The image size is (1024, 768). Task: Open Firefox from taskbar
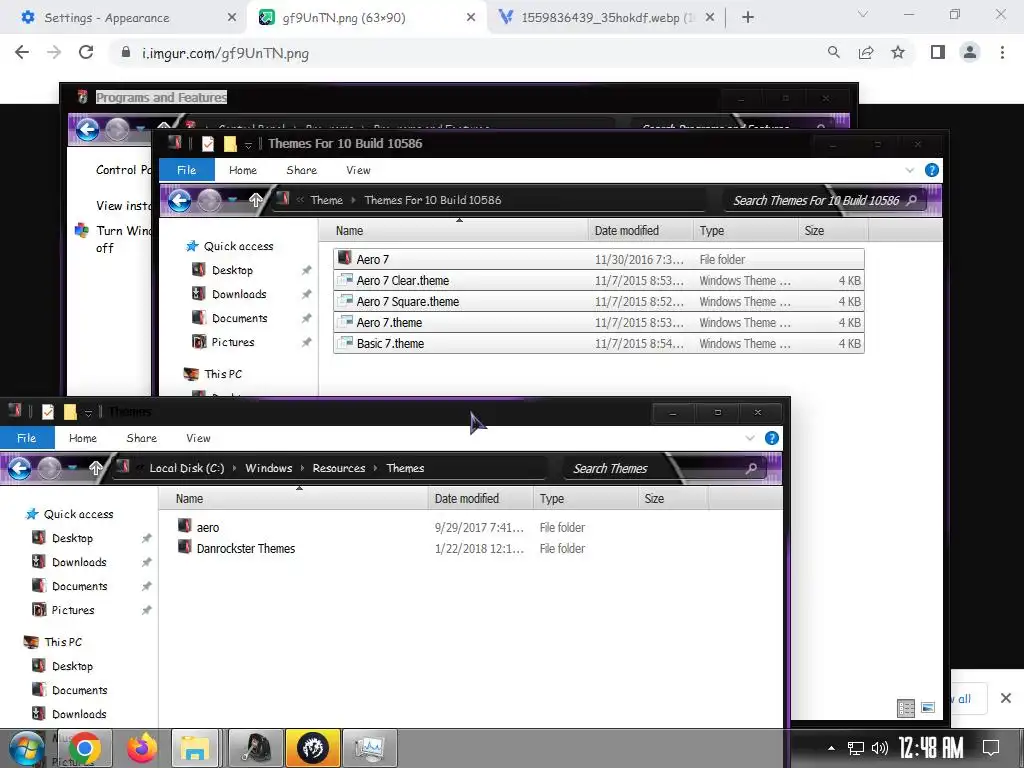(x=142, y=748)
